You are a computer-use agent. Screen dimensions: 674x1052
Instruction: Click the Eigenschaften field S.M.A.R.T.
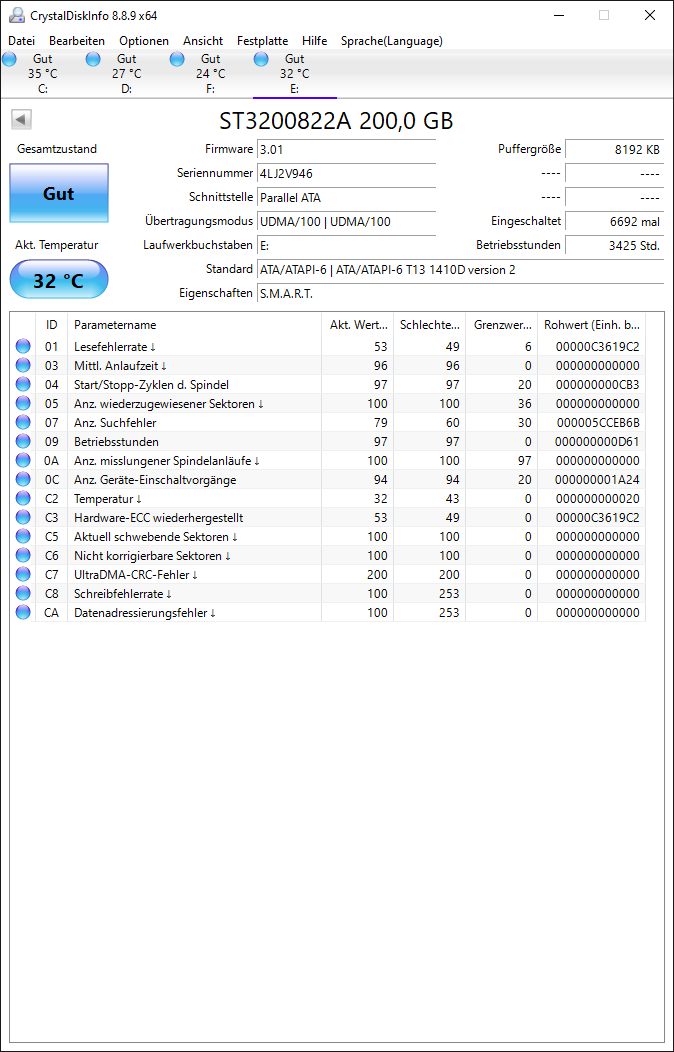pyautogui.click(x=461, y=293)
